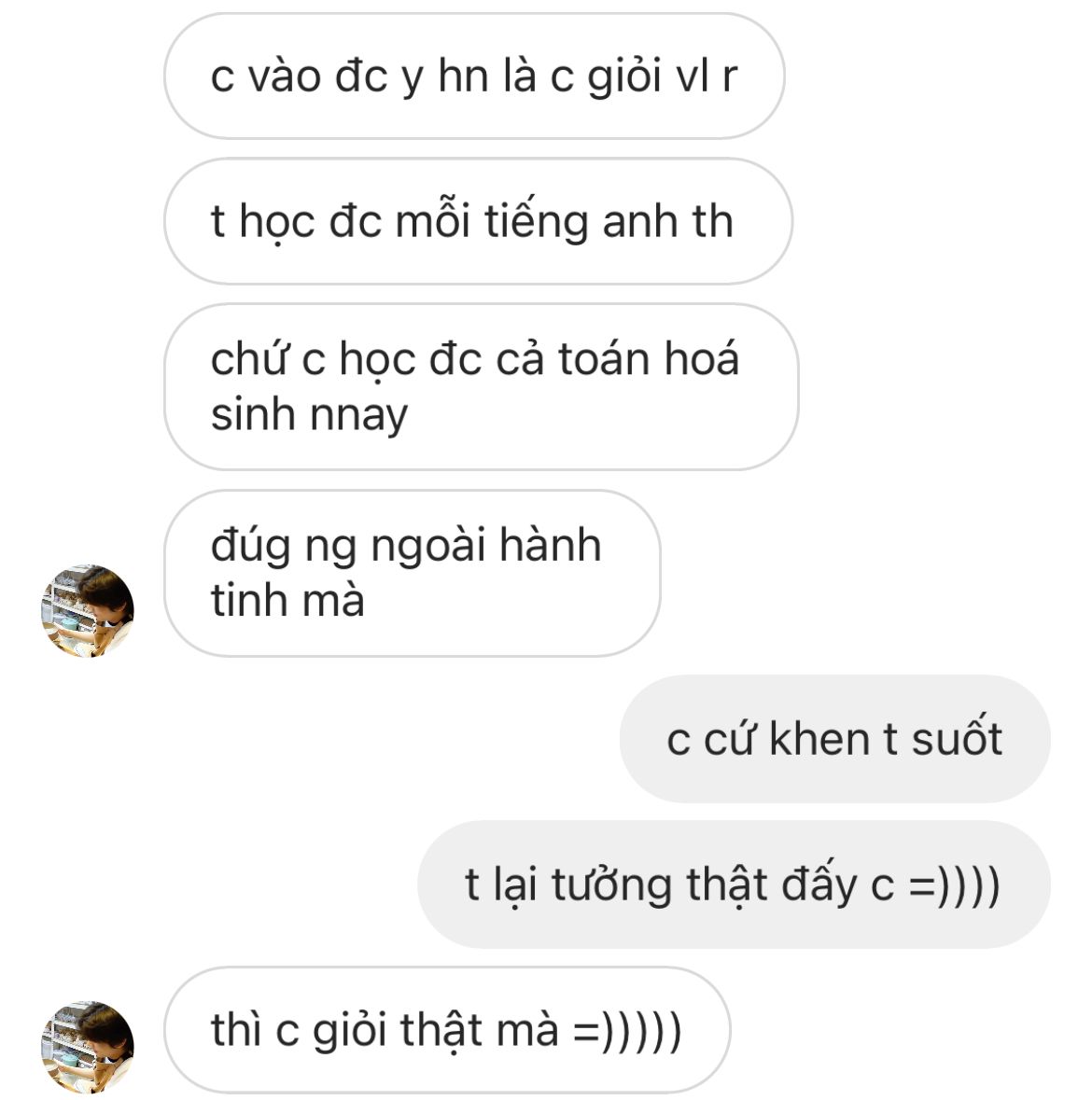1092x1100 pixels.
Task: Tap the sender's avatar beside 'đúg ng ngoài hành tinh mà'
Action: tap(88, 610)
